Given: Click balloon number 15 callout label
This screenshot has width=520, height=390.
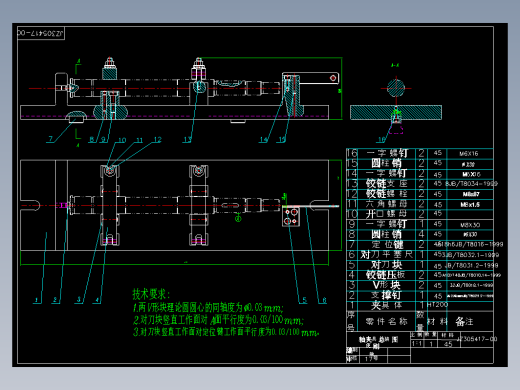Looking at the screenshot, I should tap(282, 140).
